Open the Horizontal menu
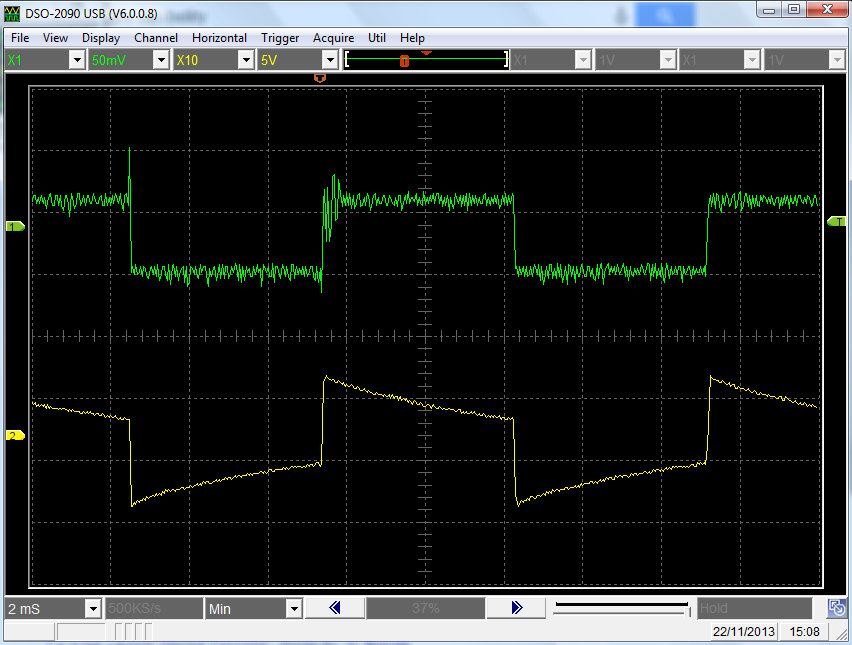852x645 pixels. [219, 38]
